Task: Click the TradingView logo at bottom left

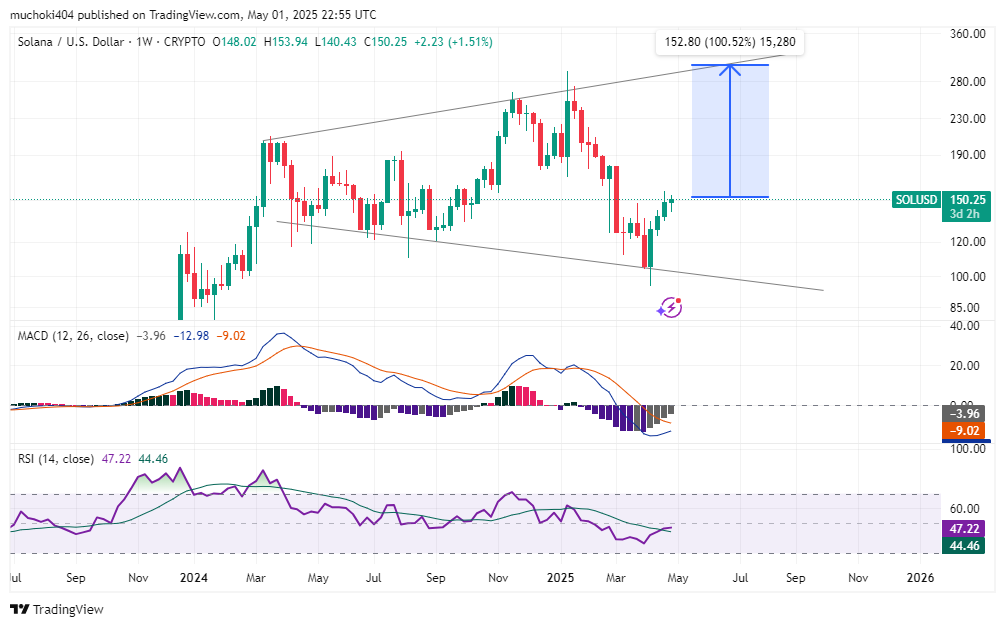Action: click(57, 609)
